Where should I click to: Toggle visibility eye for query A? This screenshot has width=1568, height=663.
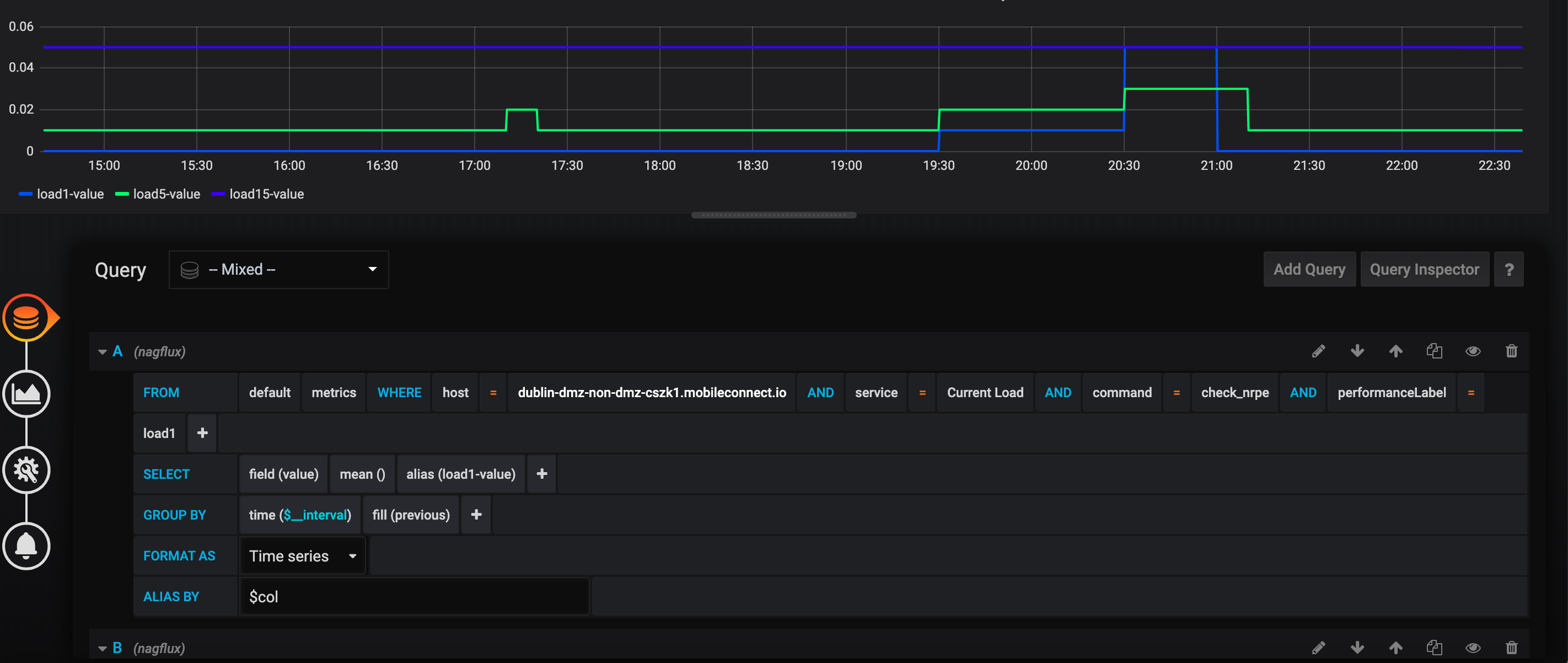(1473, 351)
